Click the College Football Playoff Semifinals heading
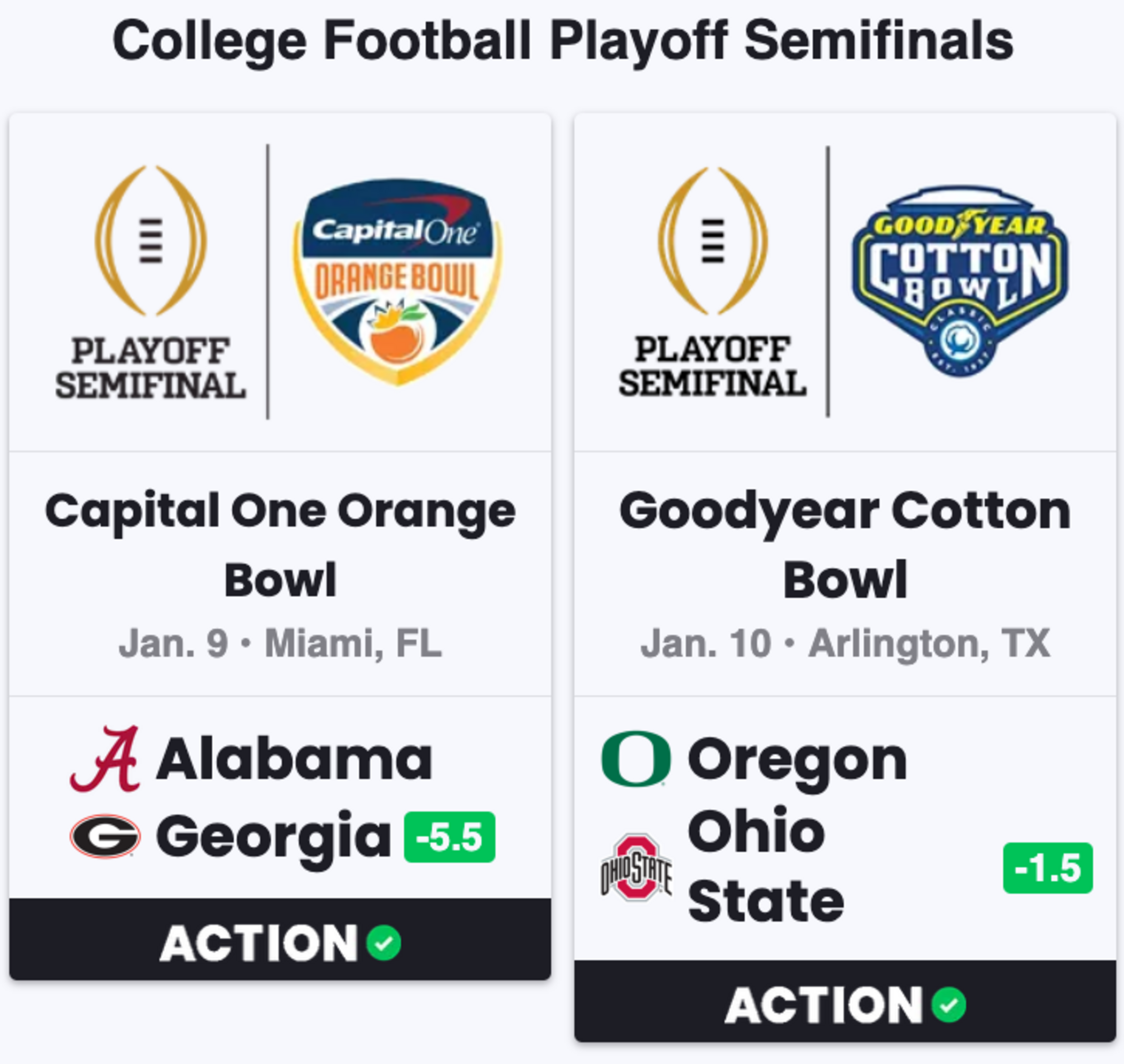This screenshot has height=1064, width=1124. 563,41
